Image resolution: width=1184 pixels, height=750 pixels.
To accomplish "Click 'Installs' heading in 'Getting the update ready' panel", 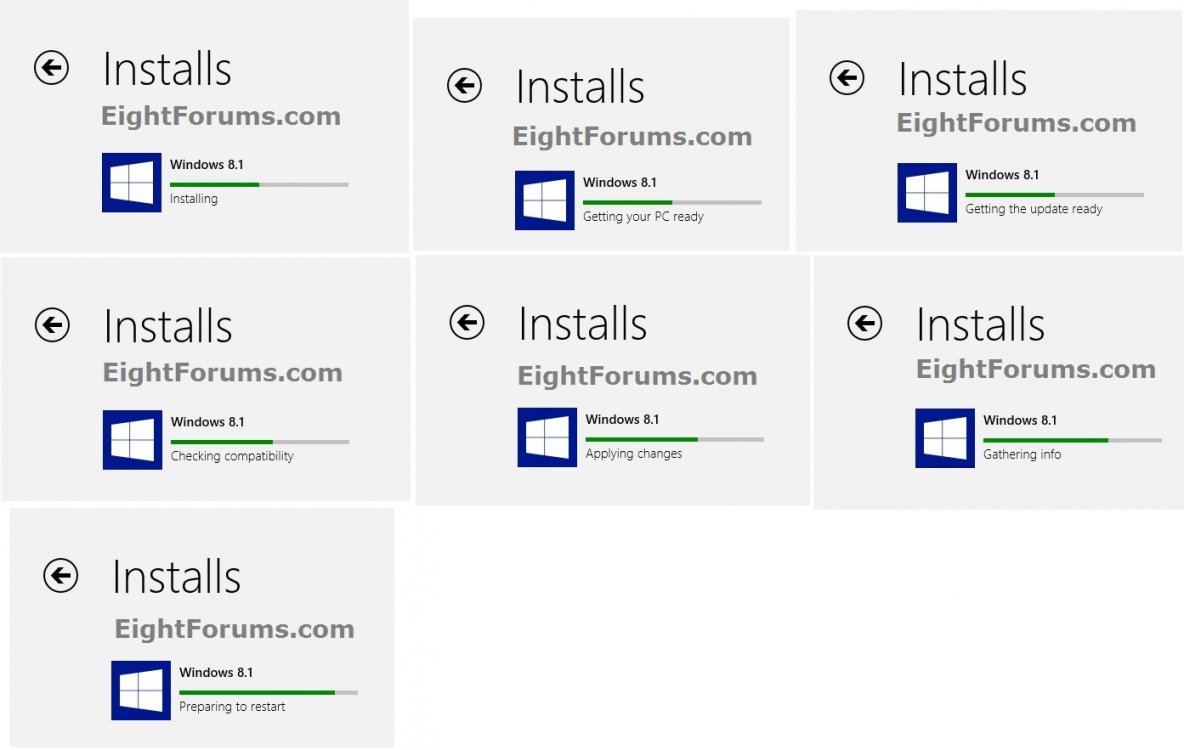I will (x=962, y=79).
